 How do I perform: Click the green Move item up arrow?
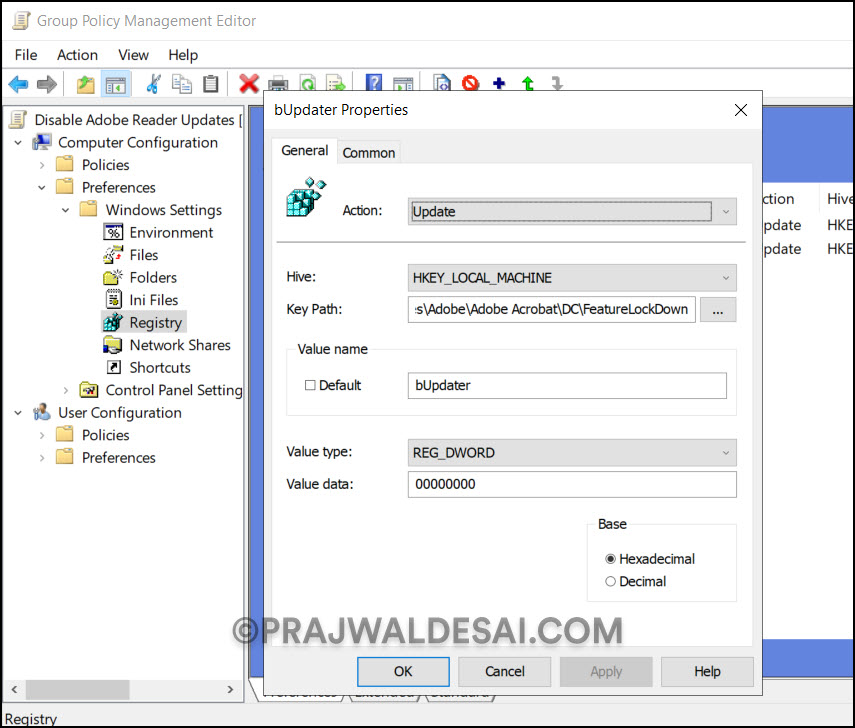click(x=527, y=83)
